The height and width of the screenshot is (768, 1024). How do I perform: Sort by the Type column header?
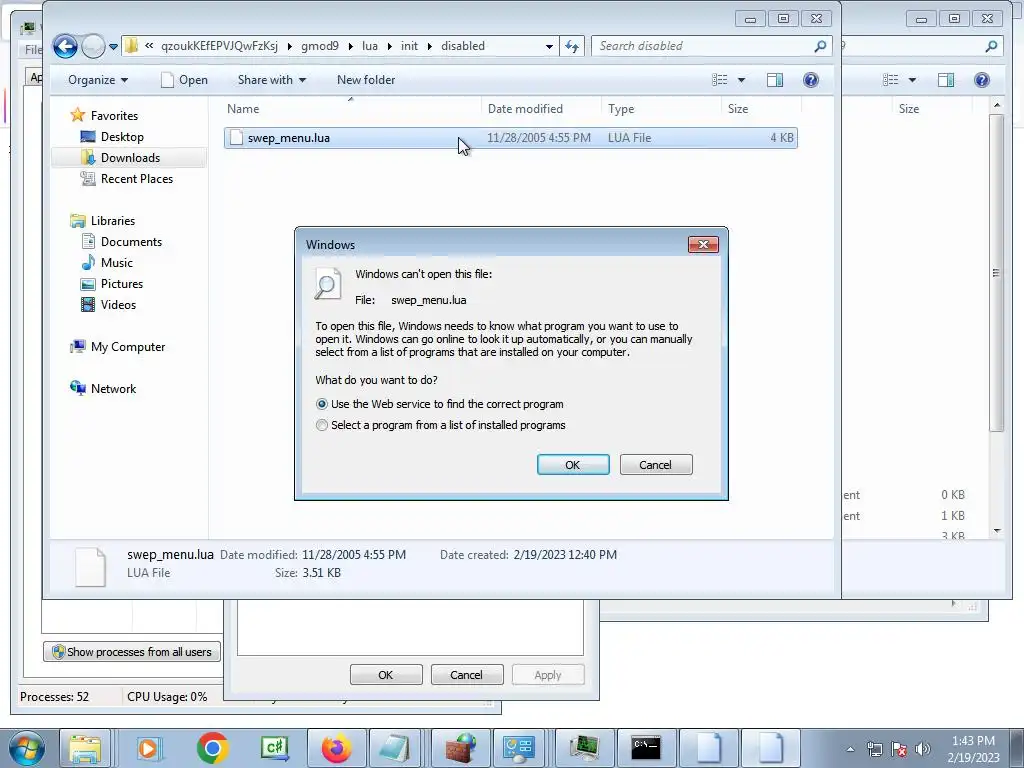(661, 109)
